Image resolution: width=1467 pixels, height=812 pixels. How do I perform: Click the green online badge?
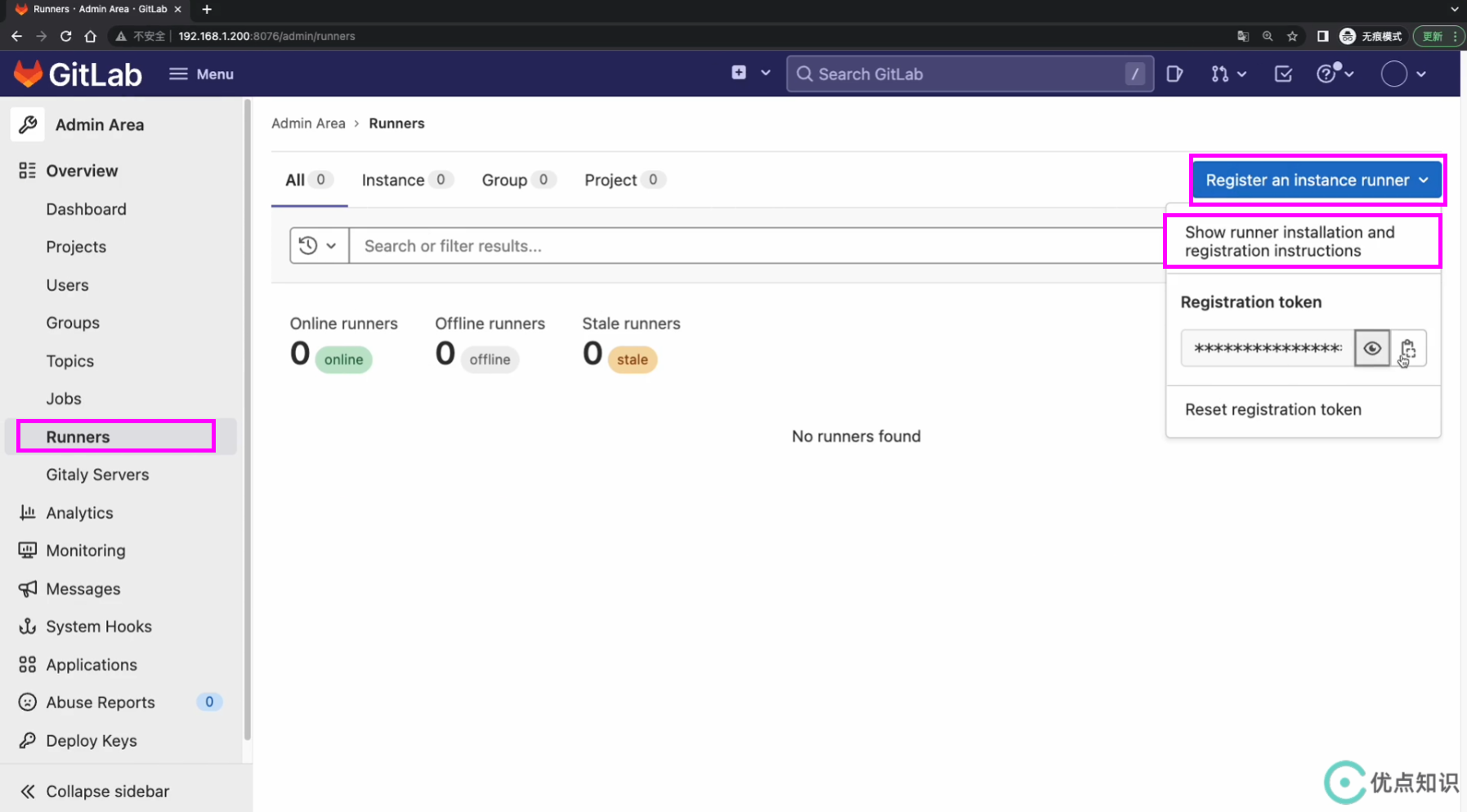(343, 359)
